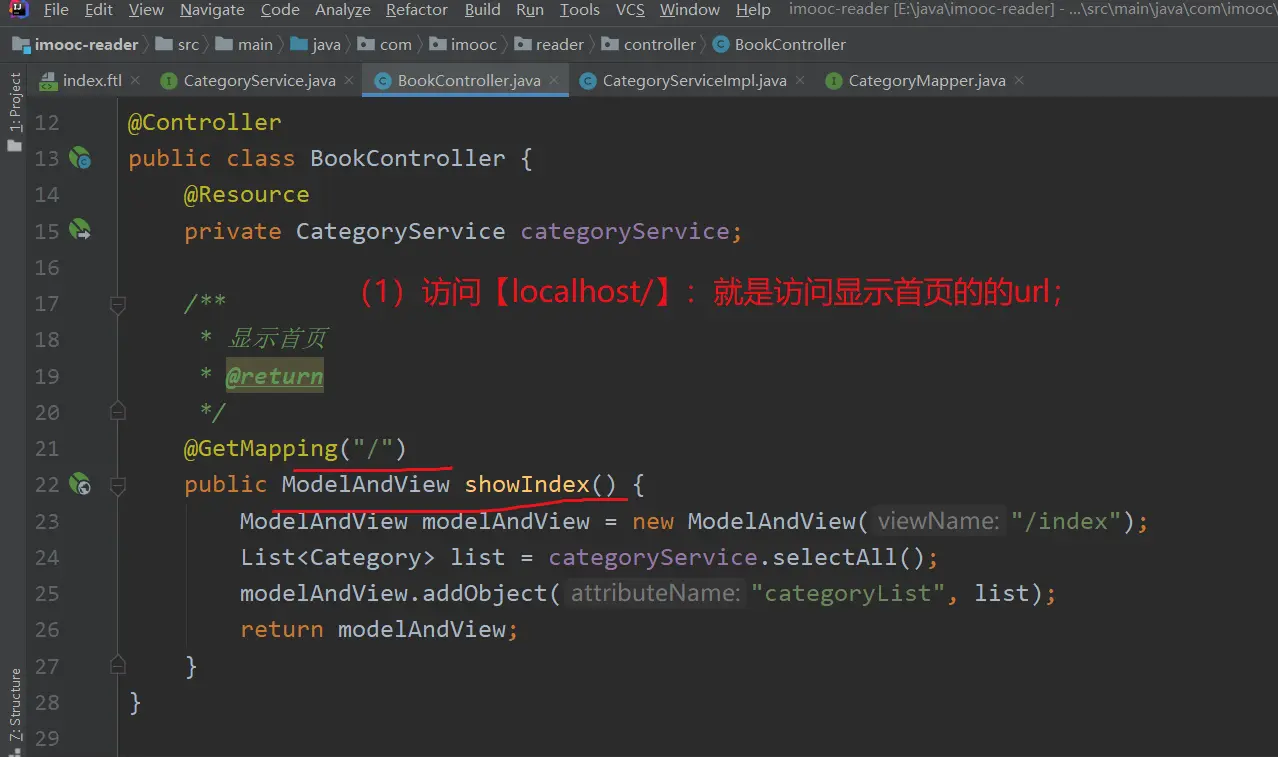1278x757 pixels.
Task: Open the Structure tool window sidebar button
Action: pos(14,705)
